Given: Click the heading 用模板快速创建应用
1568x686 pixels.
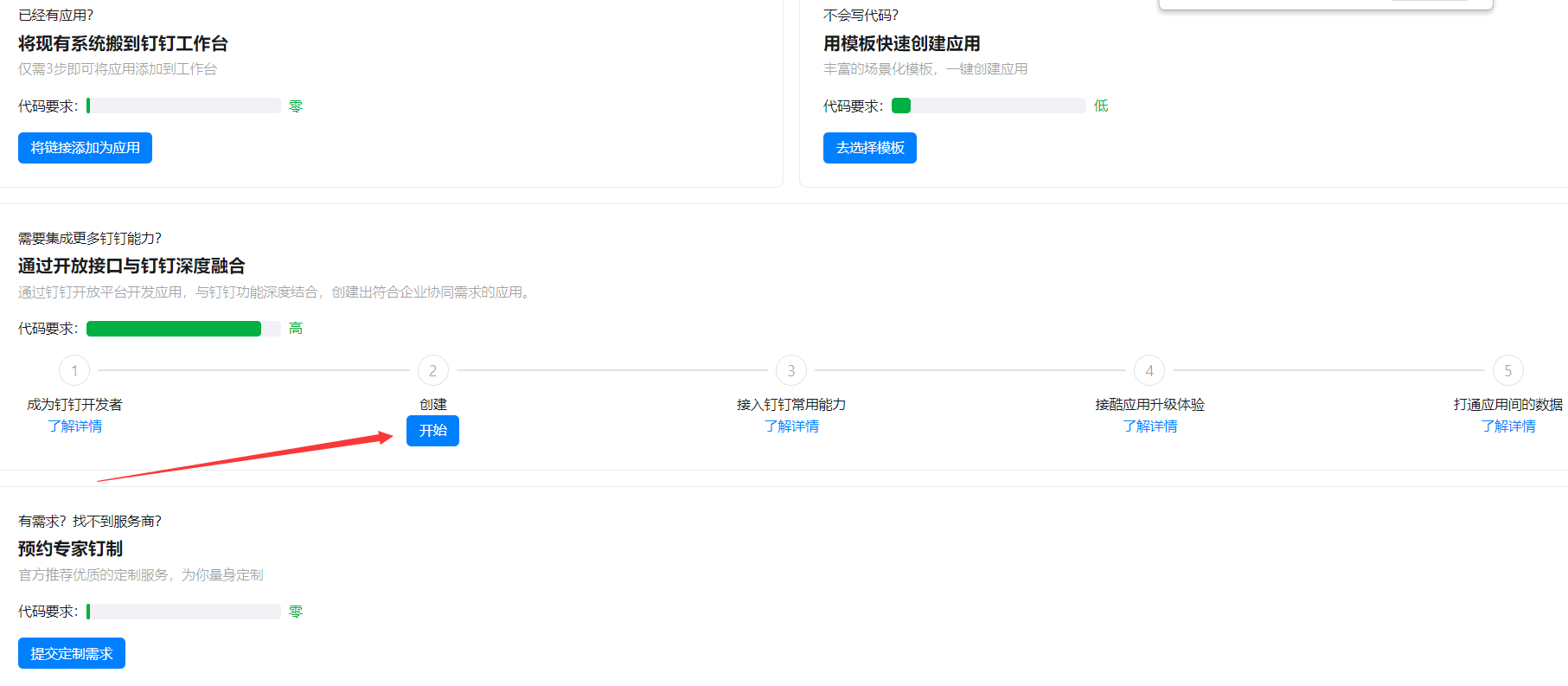Looking at the screenshot, I should (902, 43).
